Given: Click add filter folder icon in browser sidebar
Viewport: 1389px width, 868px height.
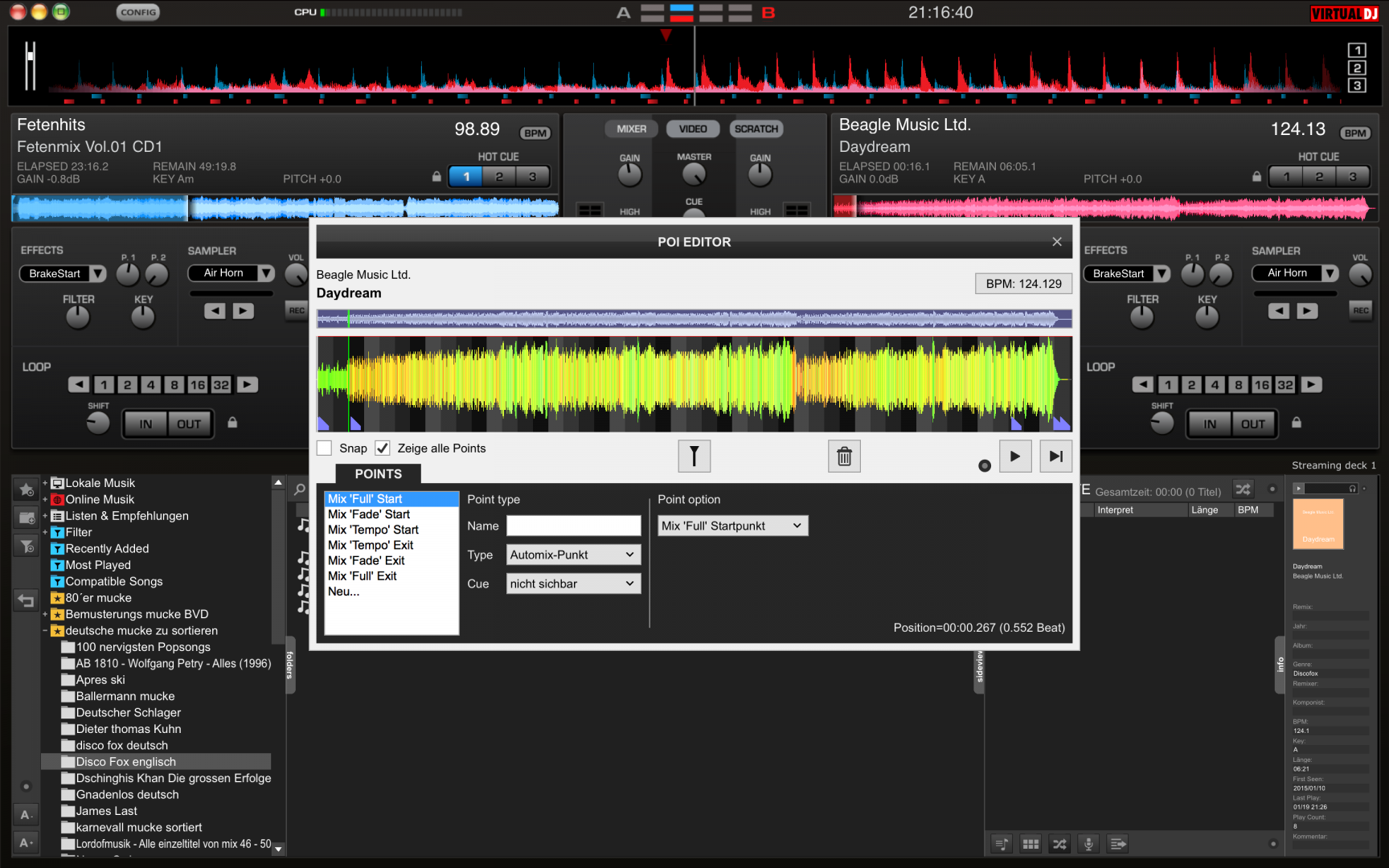Looking at the screenshot, I should coord(27,546).
